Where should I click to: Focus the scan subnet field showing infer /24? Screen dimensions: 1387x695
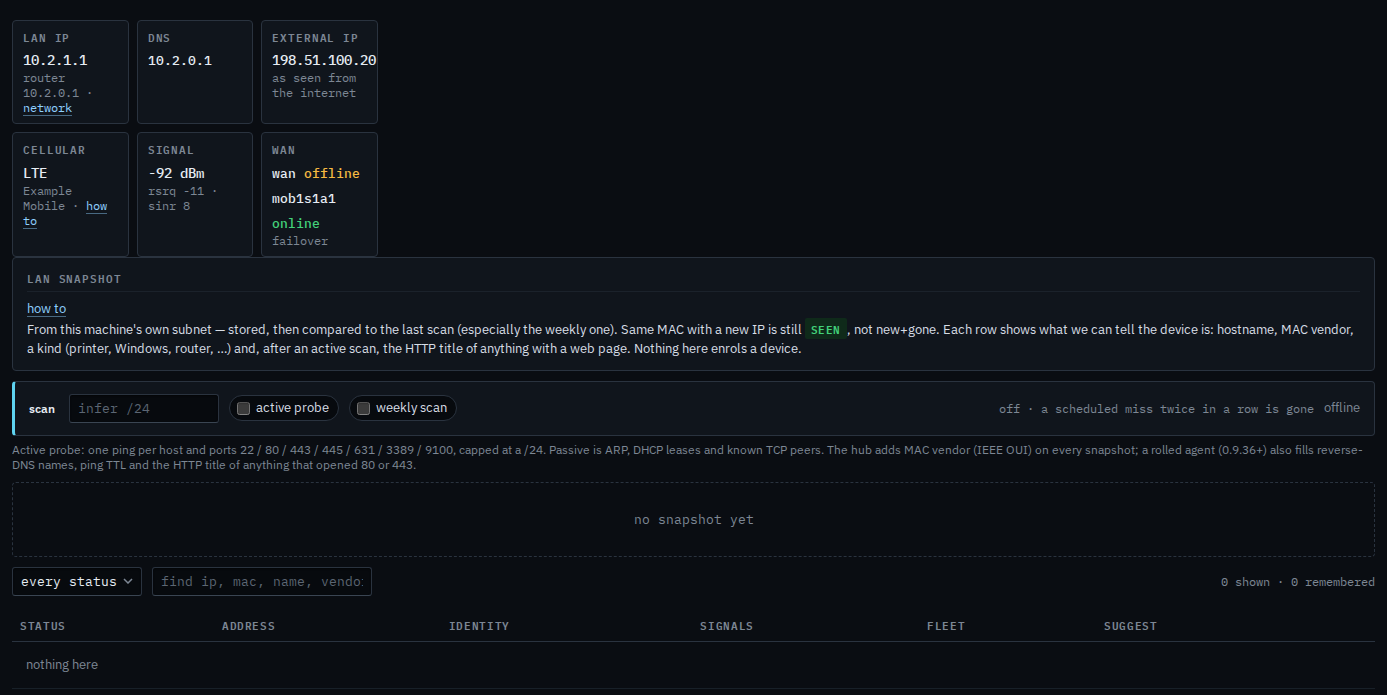tap(144, 408)
